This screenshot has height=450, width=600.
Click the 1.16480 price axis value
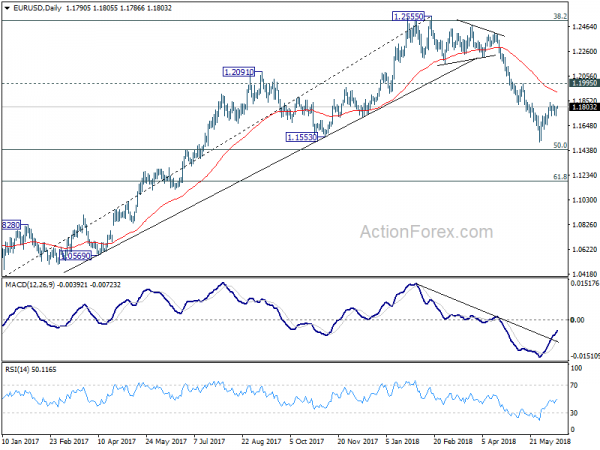point(584,126)
